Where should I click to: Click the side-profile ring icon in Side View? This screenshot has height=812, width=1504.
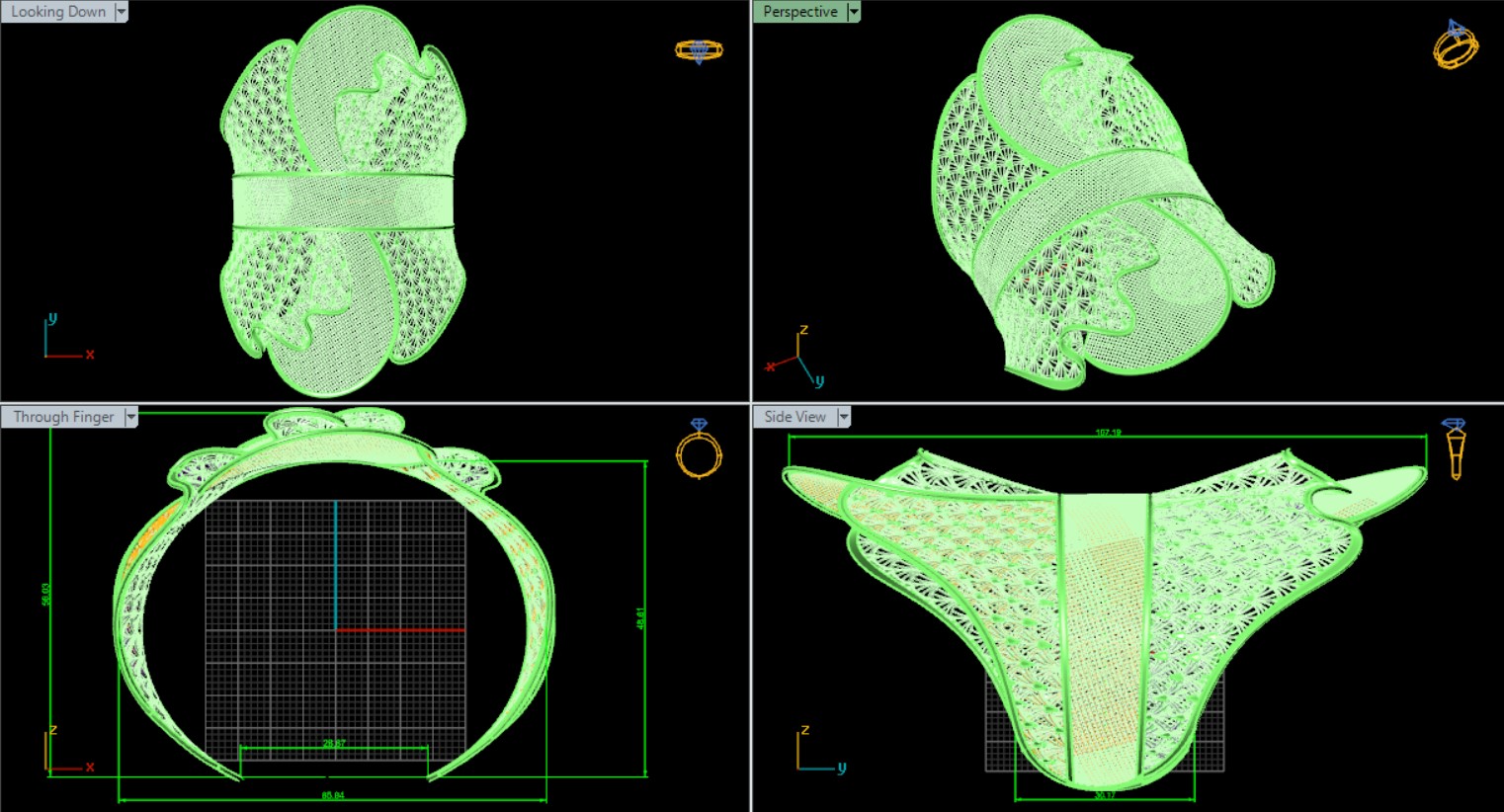pyautogui.click(x=1454, y=447)
